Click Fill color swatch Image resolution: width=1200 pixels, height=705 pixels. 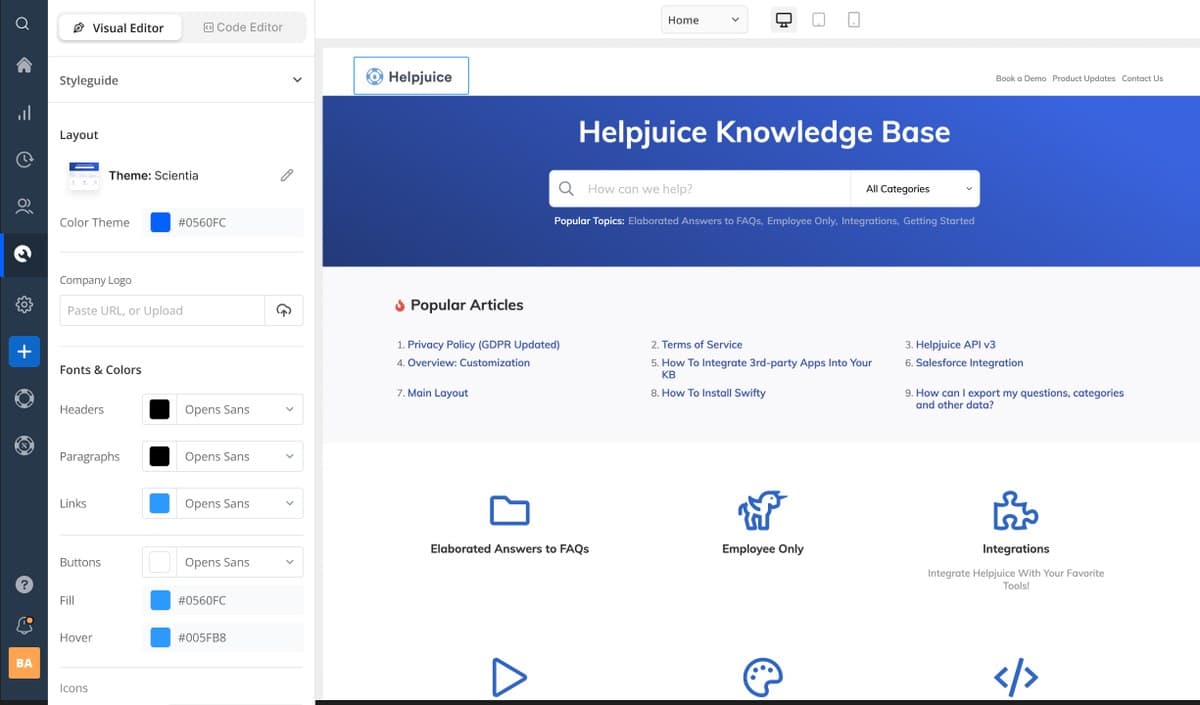pos(160,600)
